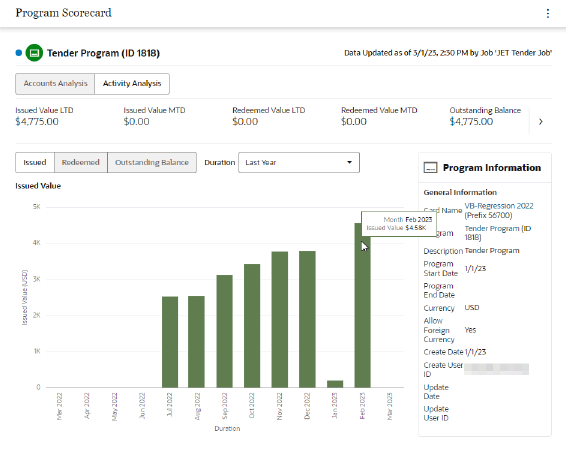The width and height of the screenshot is (566, 452).
Task: Click the Outstanding Balance metric value
Action: [471, 122]
